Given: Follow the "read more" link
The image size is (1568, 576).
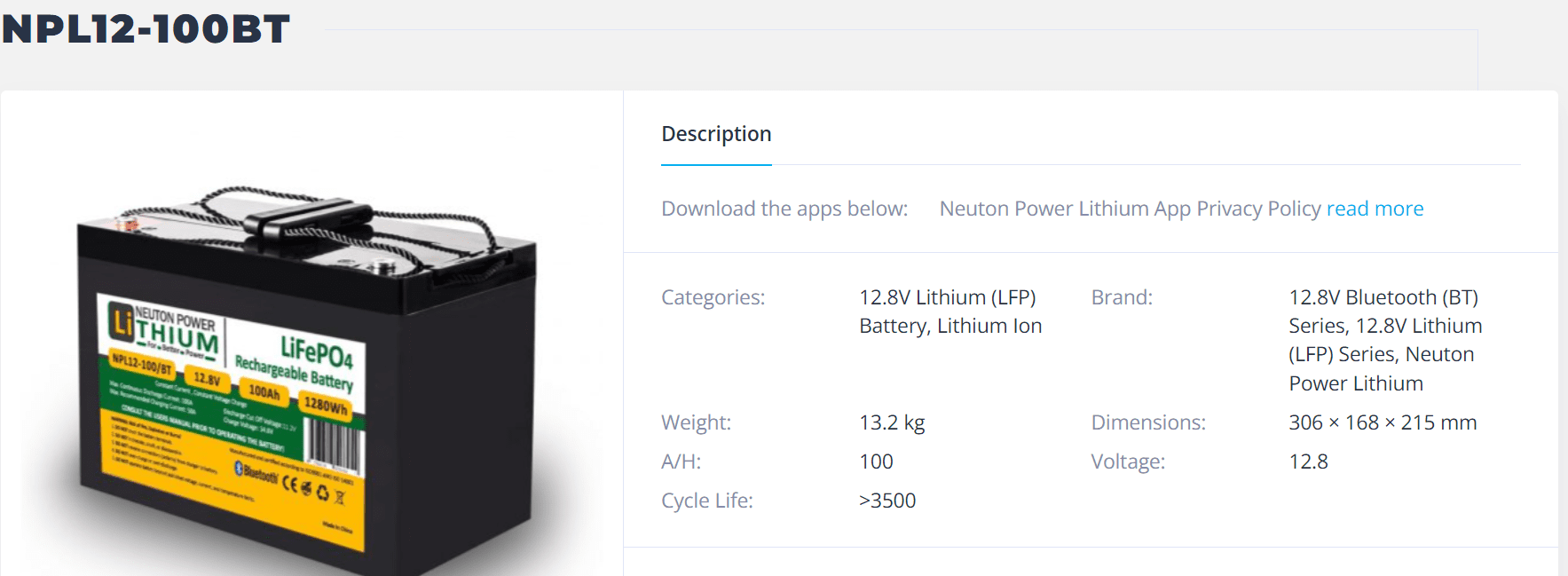Looking at the screenshot, I should [1375, 209].
